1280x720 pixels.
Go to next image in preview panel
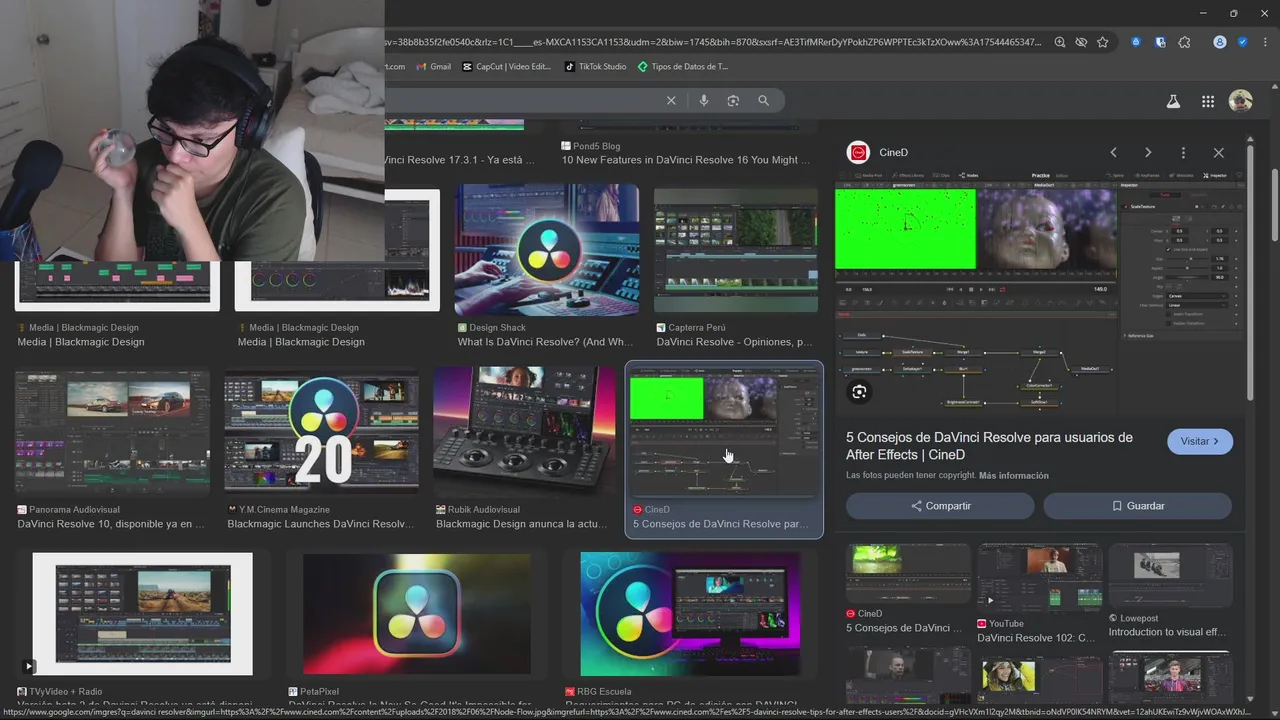click(x=1148, y=152)
